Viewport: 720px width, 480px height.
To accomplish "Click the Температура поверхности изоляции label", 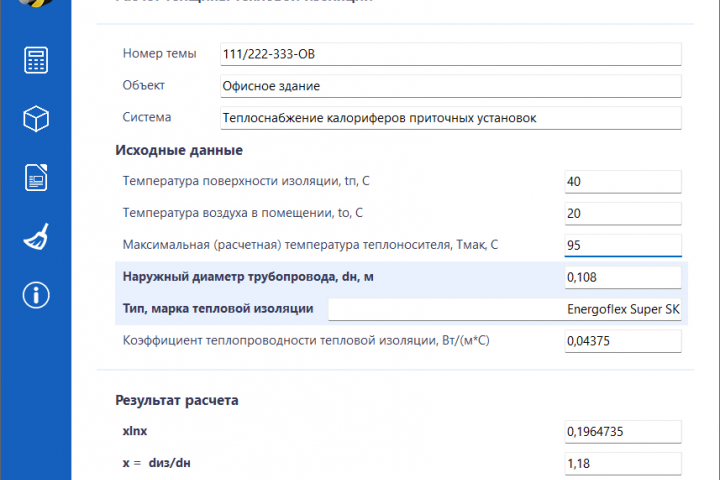I will pos(246,181).
